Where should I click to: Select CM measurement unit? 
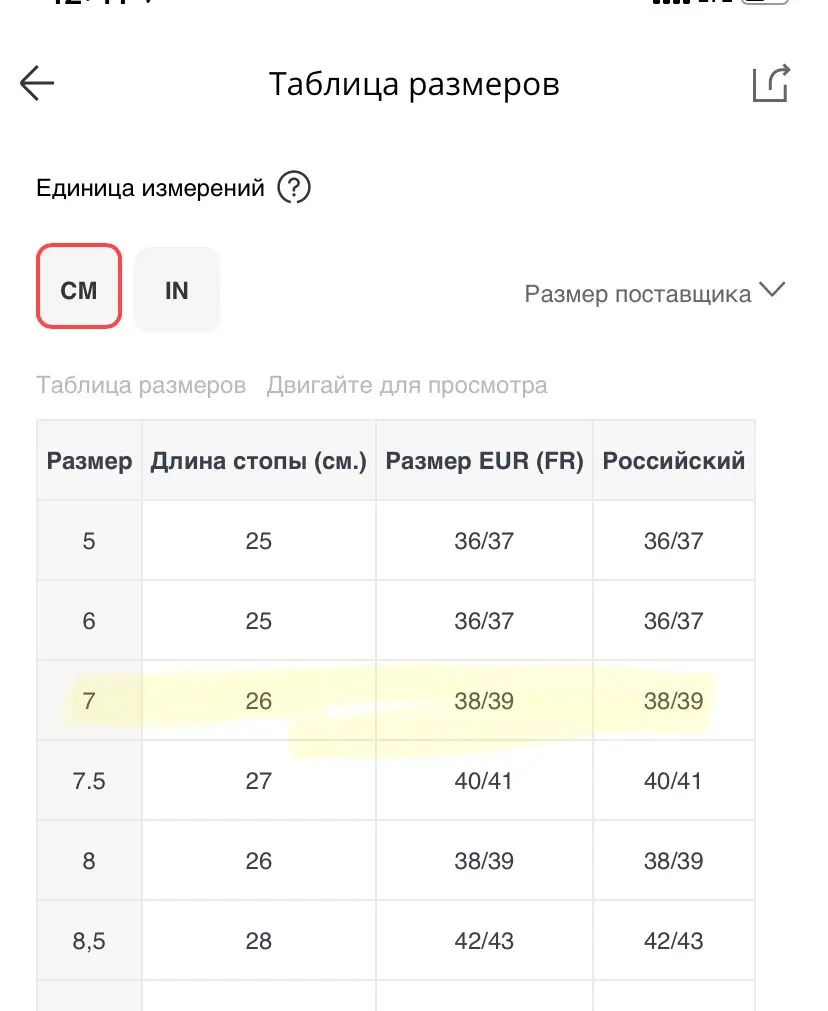point(79,290)
